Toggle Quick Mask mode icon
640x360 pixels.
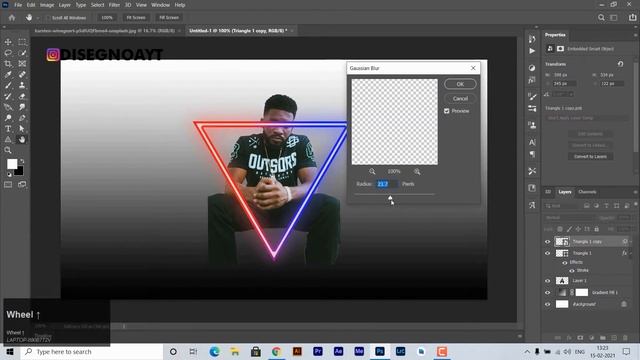tap(8, 184)
